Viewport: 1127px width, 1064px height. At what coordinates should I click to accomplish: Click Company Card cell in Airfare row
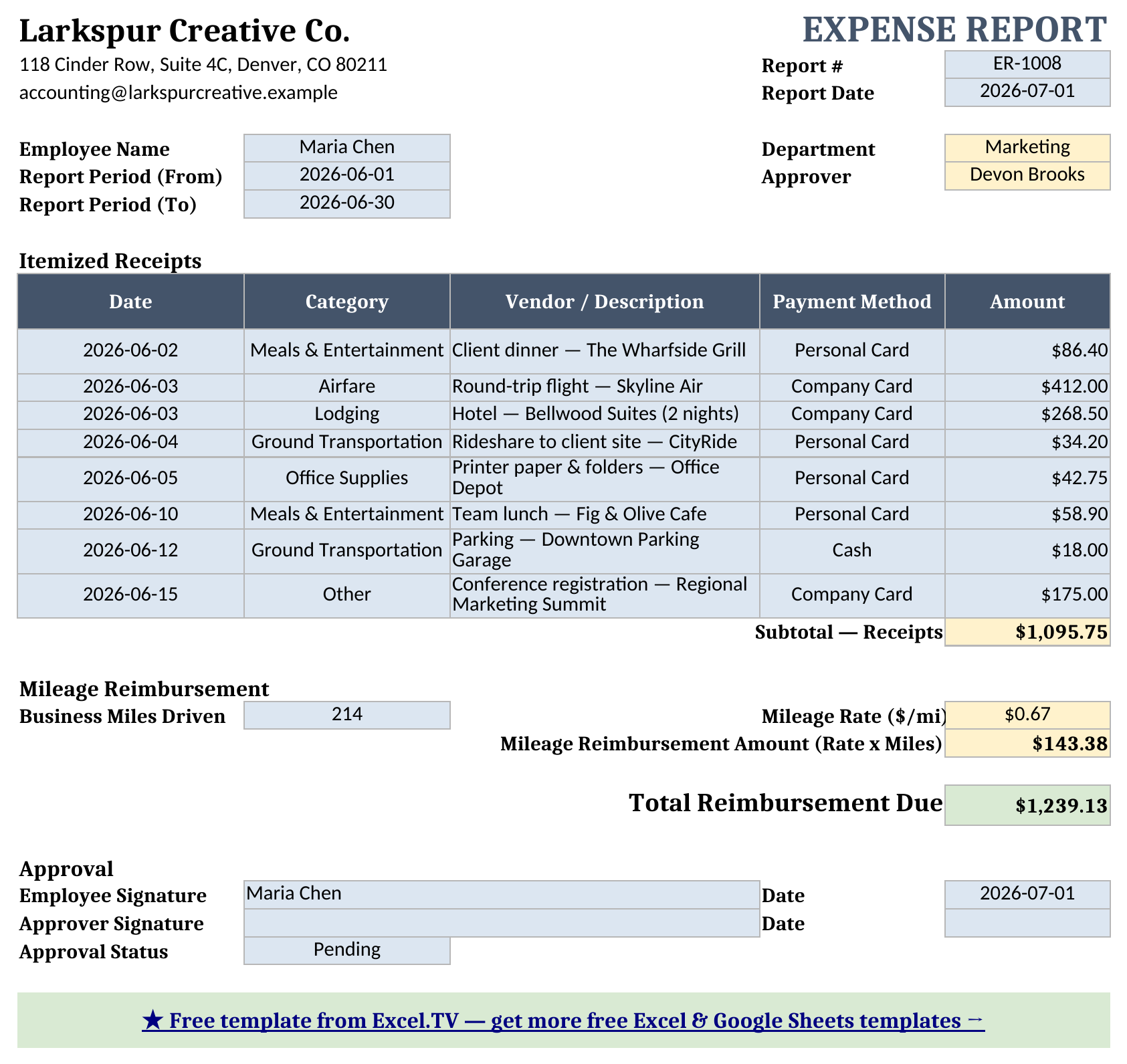click(852, 387)
